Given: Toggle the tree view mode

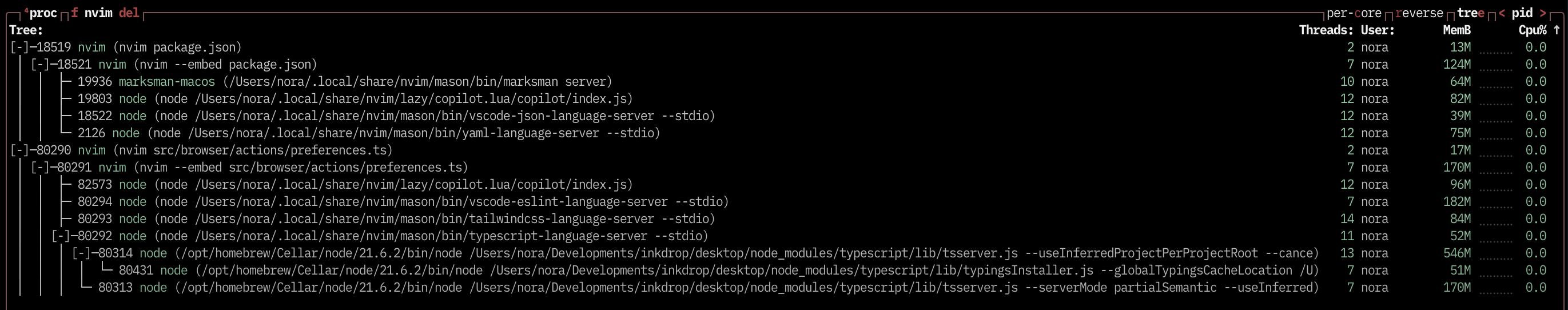Looking at the screenshot, I should coord(1471,13).
